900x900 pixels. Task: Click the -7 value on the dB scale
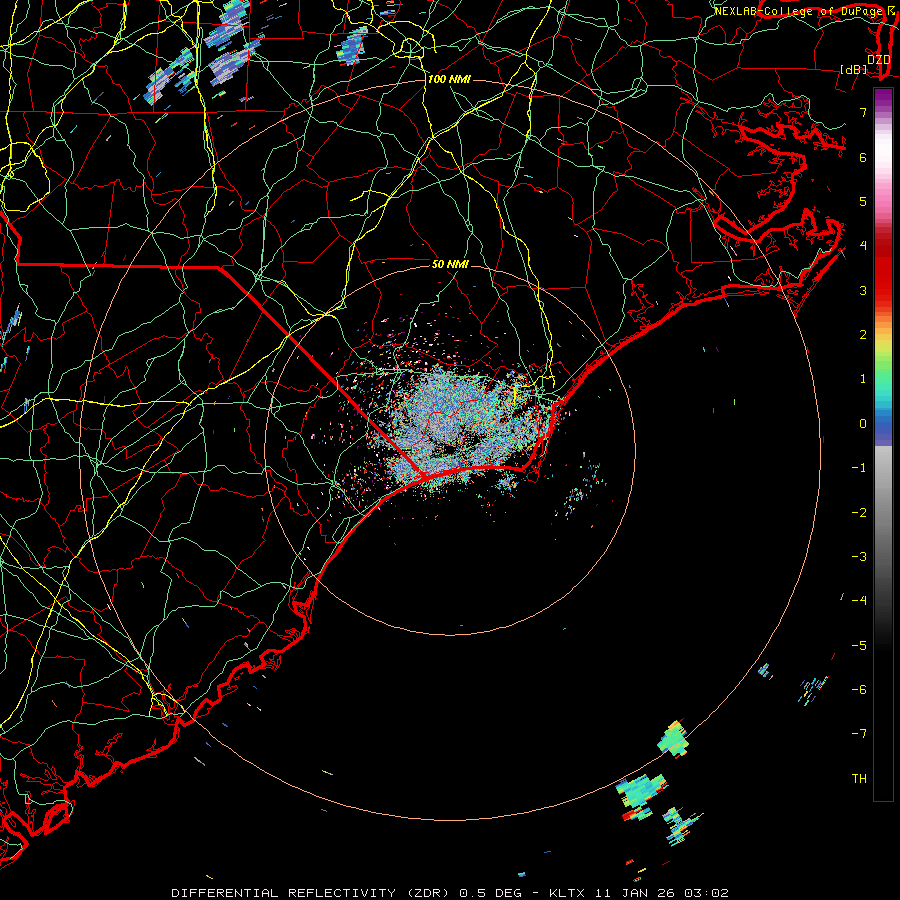(x=859, y=734)
